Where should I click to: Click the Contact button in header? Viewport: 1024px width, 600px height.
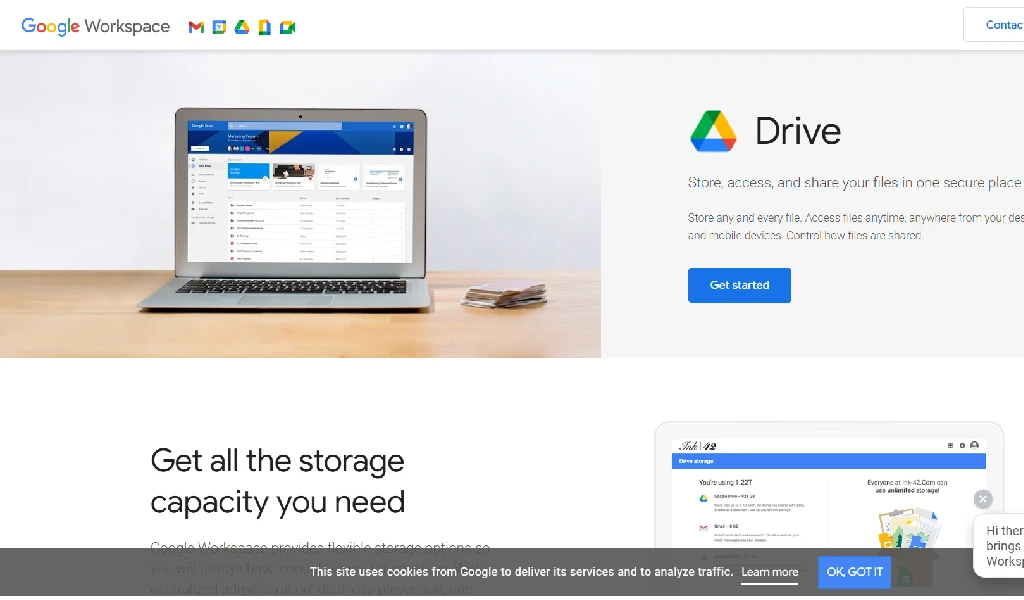pos(995,25)
